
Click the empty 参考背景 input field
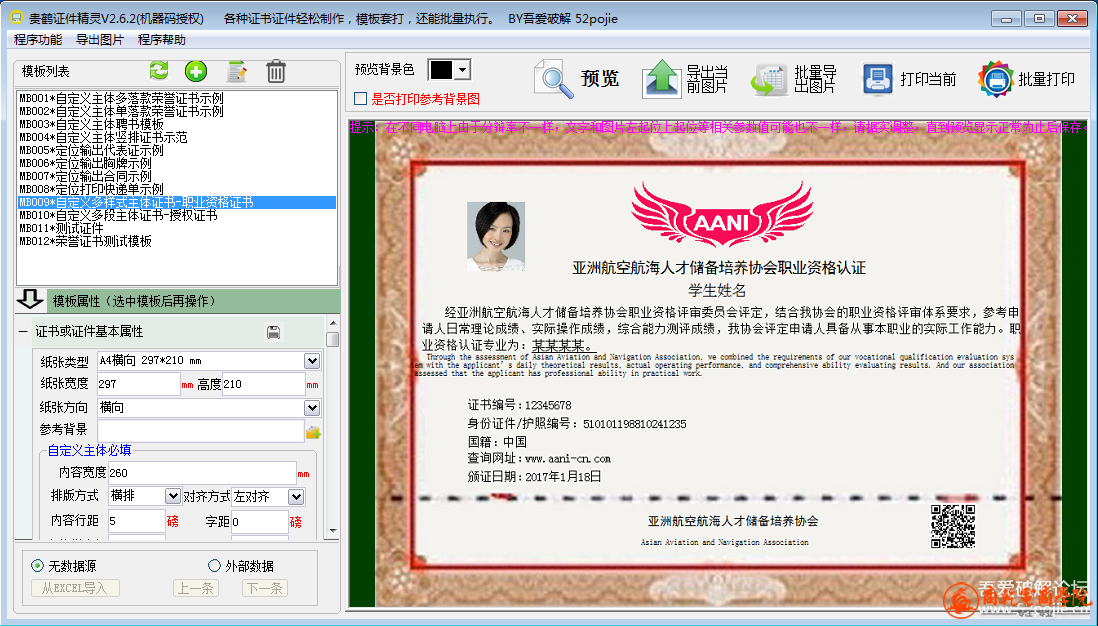[x=200, y=431]
